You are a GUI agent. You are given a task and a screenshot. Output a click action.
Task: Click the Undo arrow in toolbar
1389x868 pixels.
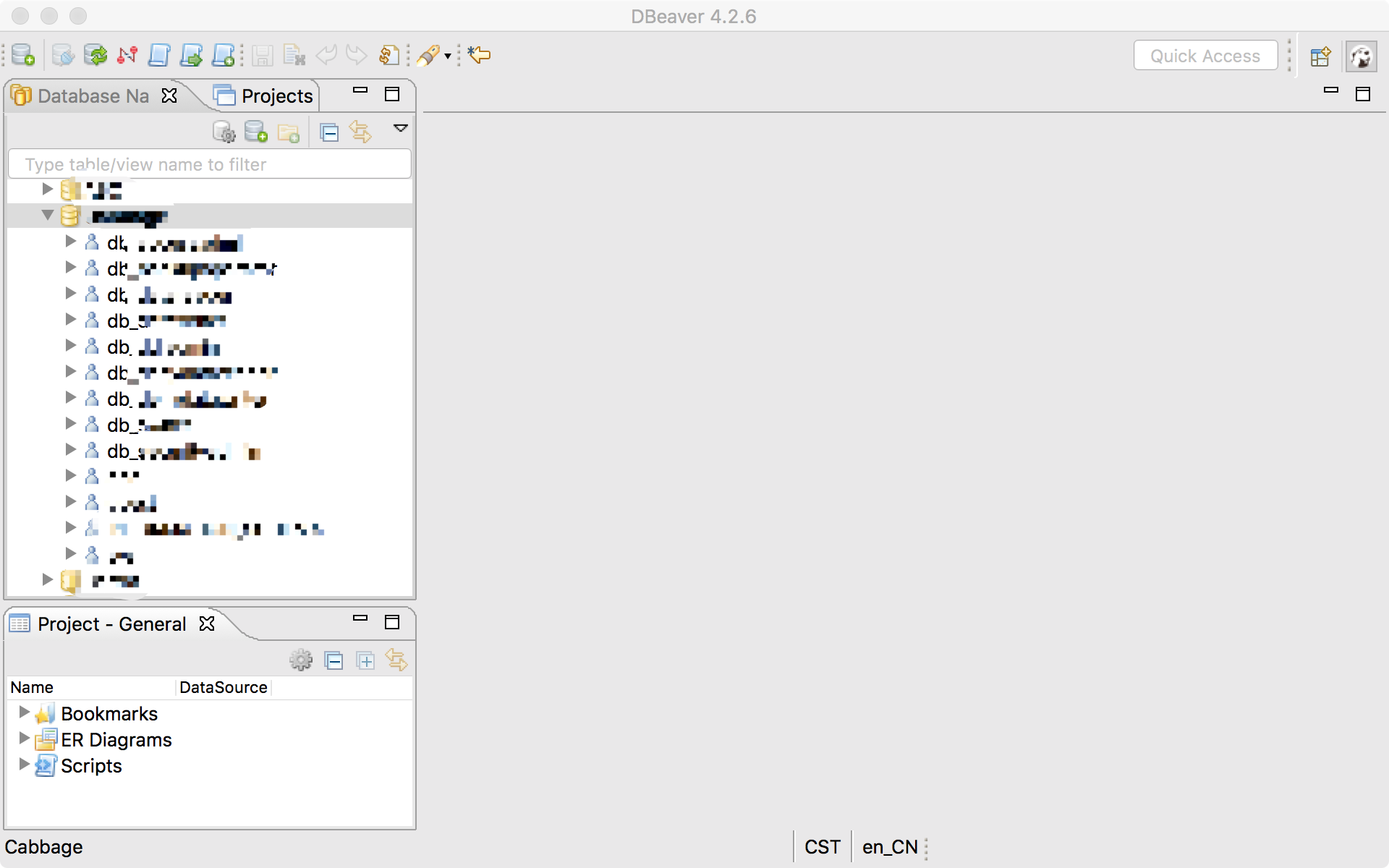(326, 55)
